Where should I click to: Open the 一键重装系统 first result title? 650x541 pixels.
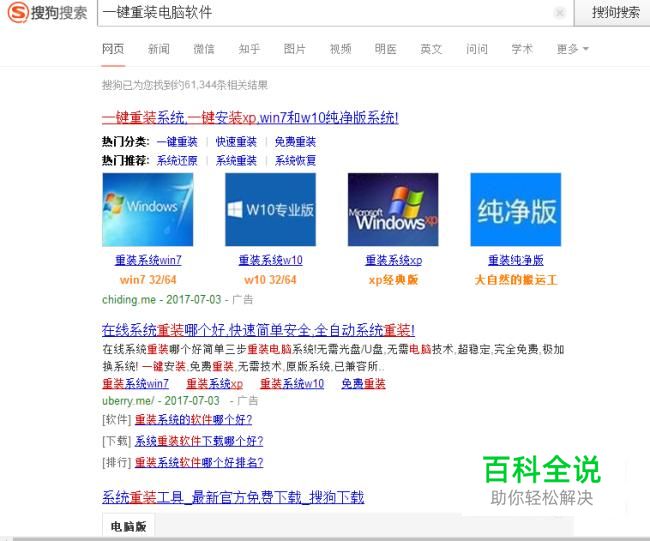tap(250, 118)
